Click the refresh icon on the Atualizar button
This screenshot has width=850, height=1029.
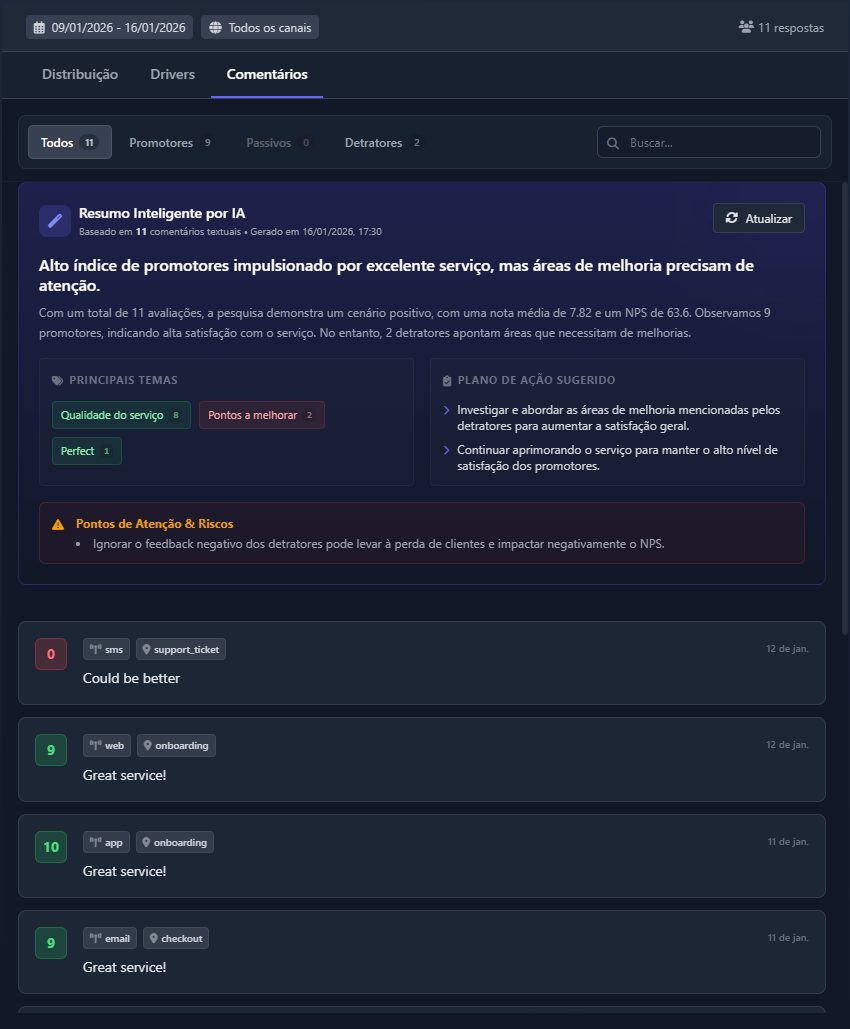click(733, 218)
